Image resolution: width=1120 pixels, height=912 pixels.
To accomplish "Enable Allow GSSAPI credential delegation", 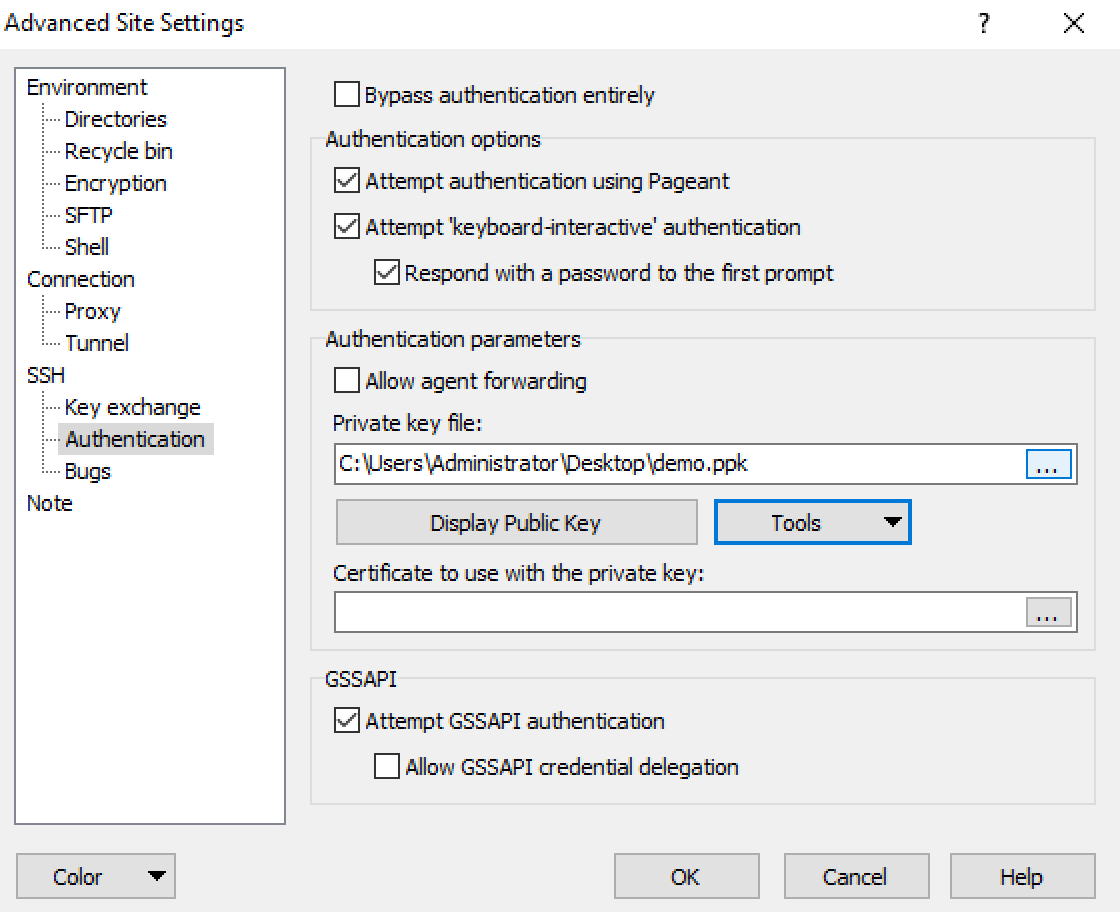I will pos(387,767).
